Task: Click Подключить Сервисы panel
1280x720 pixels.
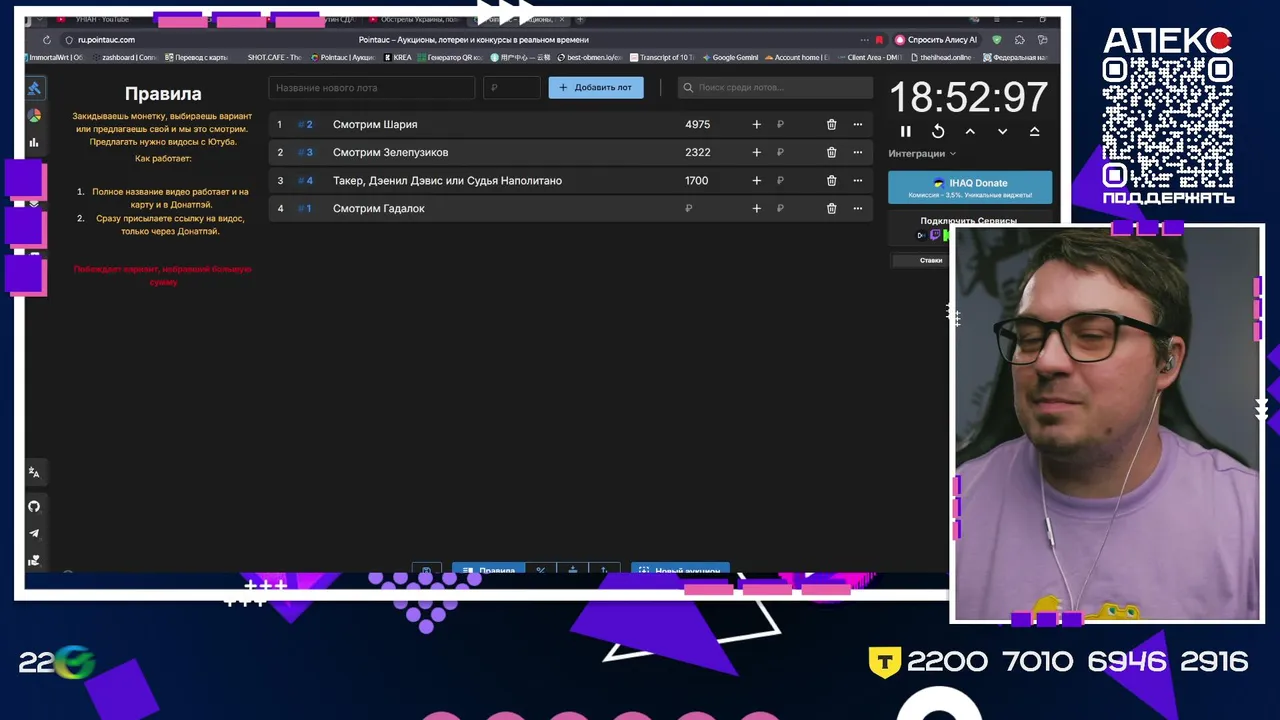Action: coord(970,226)
